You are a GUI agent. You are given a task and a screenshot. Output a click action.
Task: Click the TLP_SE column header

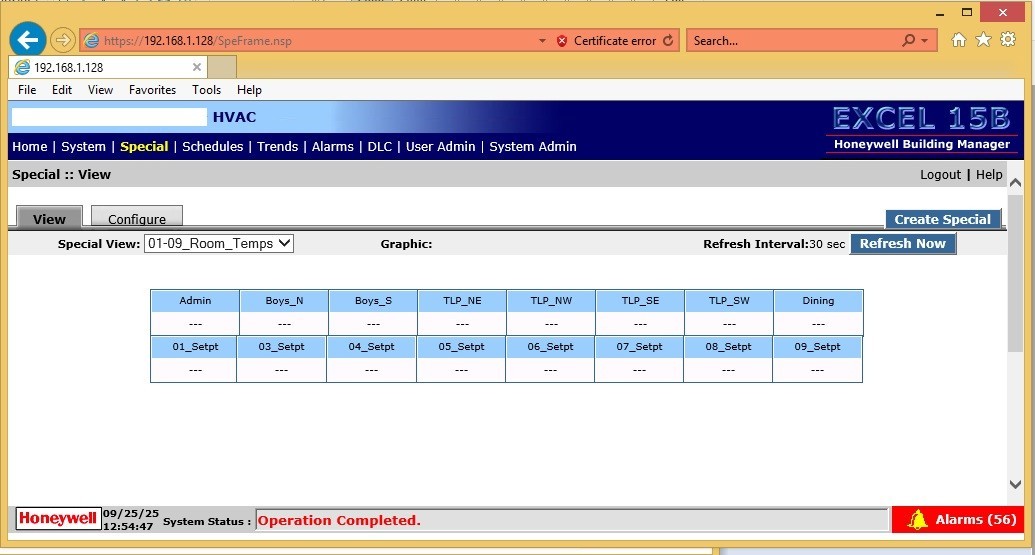click(640, 300)
